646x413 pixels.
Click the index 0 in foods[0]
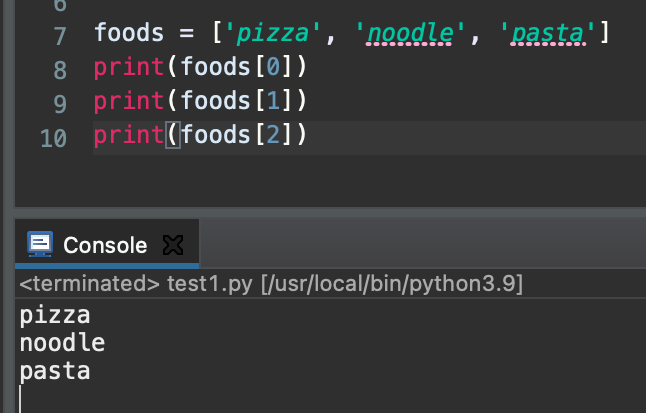coord(269,68)
